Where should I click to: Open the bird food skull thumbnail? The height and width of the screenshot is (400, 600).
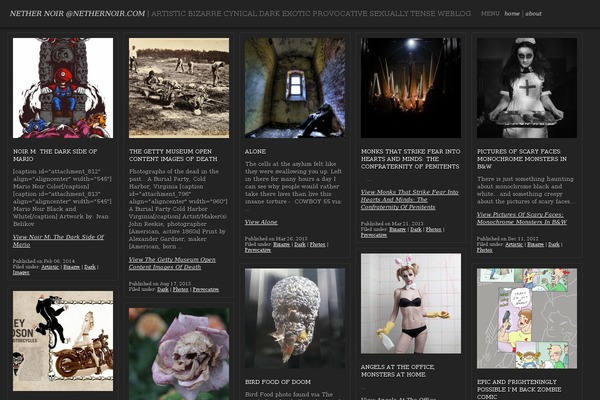(295, 318)
